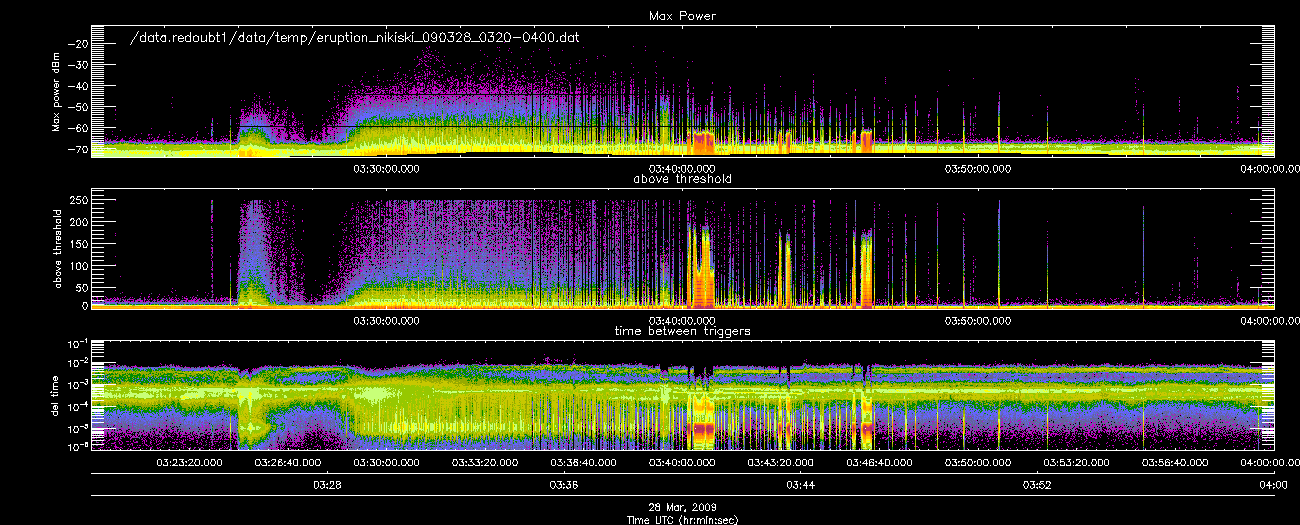Click the 10^-2 tick on del time axis
This screenshot has width=1300, height=525.
[77, 363]
